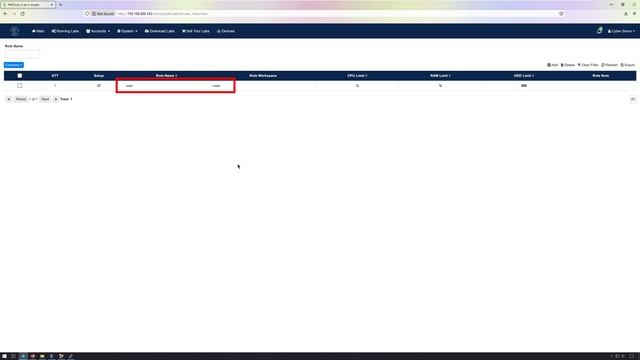Tick the checkbox for row 1
The width and height of the screenshot is (640, 360).
pyautogui.click(x=20, y=86)
